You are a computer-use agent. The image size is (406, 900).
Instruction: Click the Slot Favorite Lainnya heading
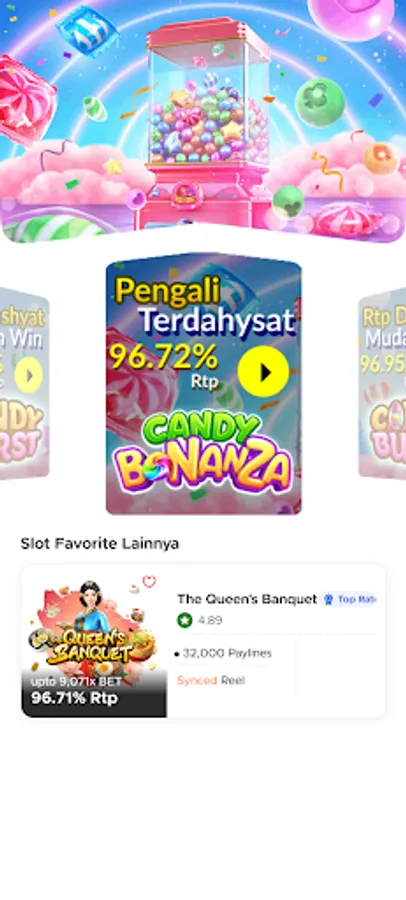pos(100,544)
